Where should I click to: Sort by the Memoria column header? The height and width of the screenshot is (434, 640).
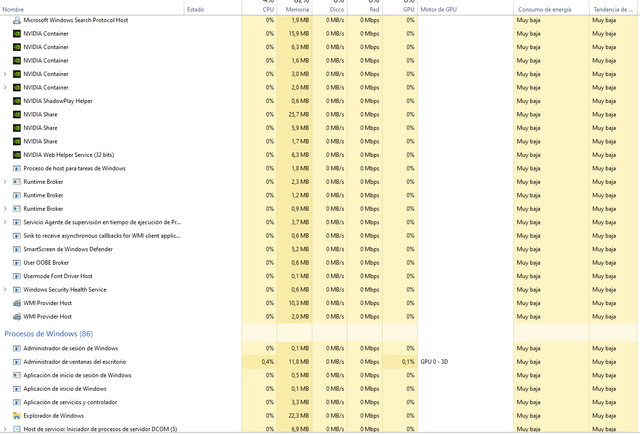pyautogui.click(x=297, y=9)
